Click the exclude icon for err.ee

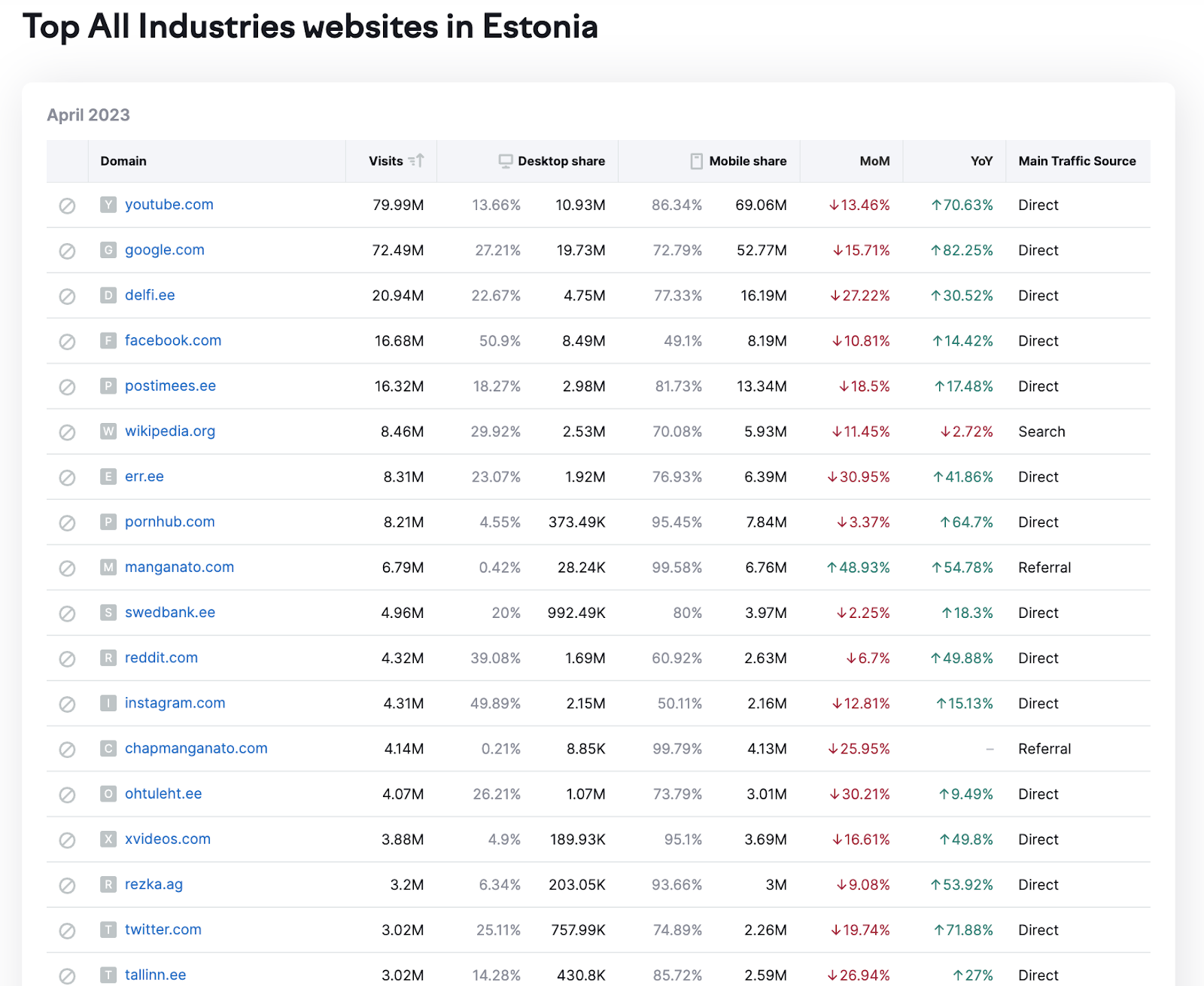(x=67, y=477)
